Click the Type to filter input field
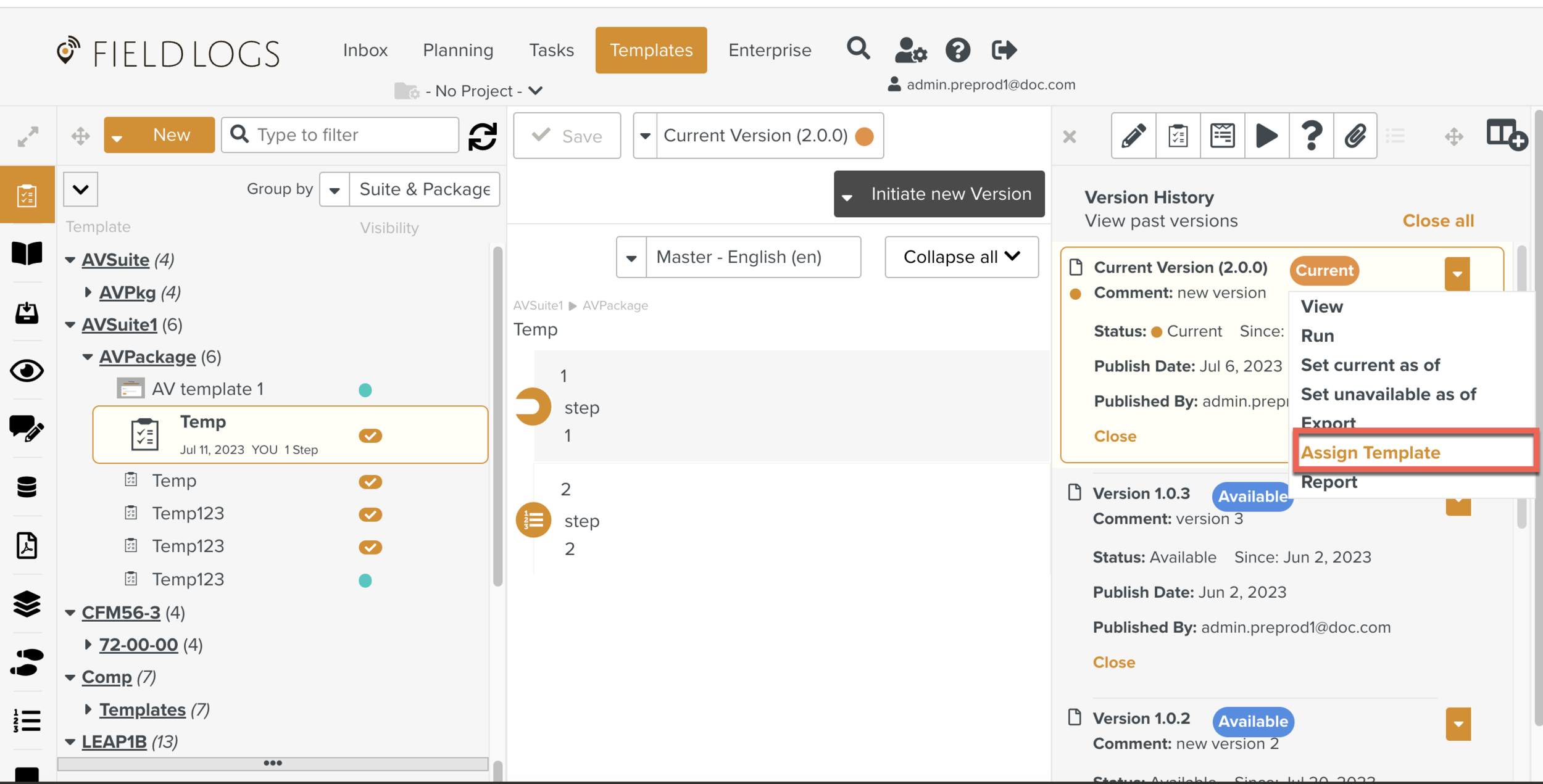This screenshot has width=1543, height=784. pos(352,135)
